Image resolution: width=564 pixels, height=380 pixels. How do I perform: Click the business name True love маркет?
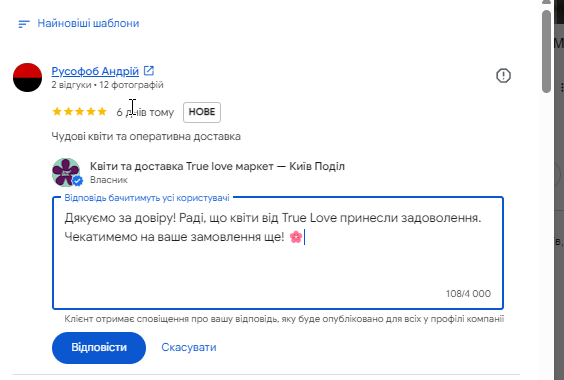(217, 166)
